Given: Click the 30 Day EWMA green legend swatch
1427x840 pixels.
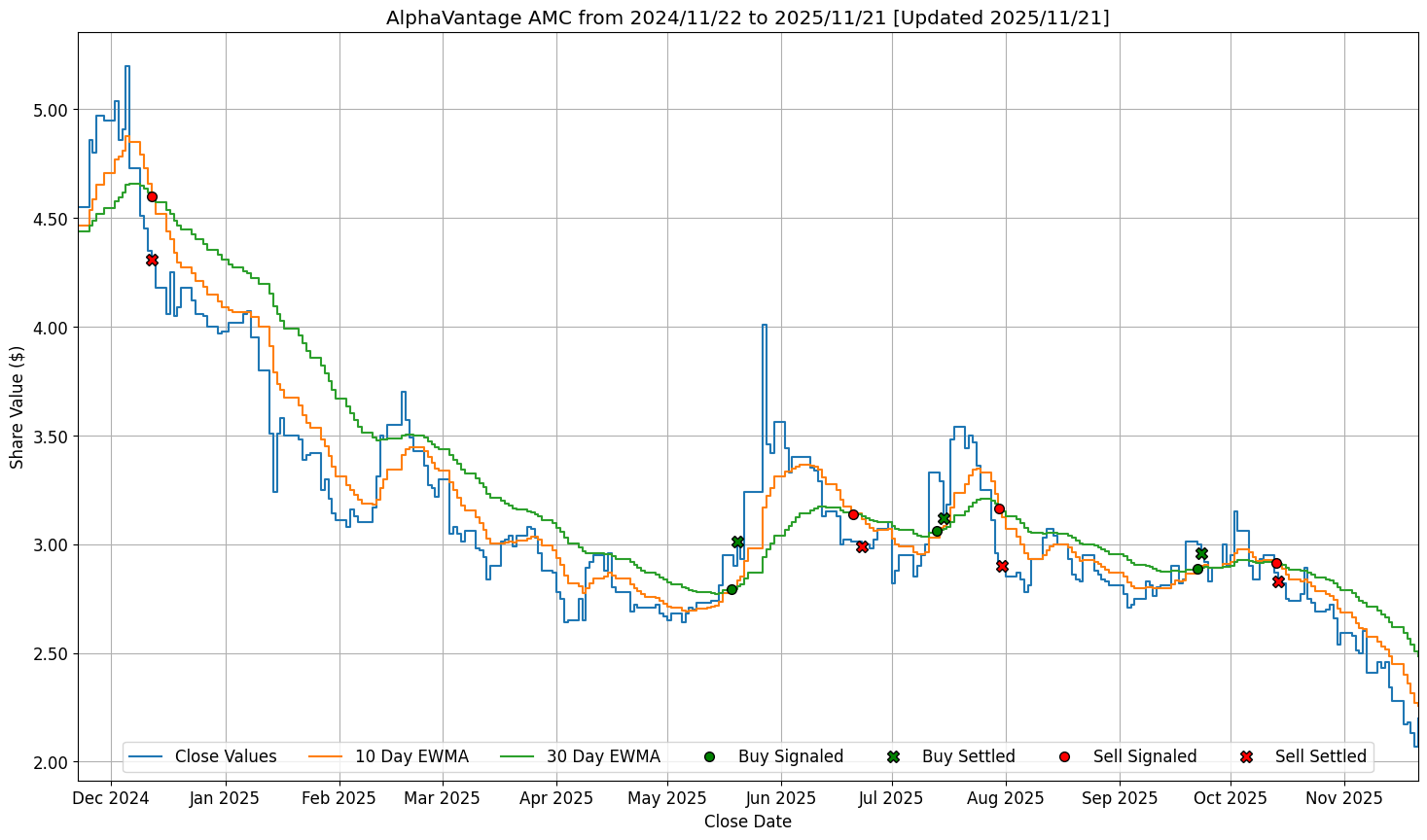Looking at the screenshot, I should [x=517, y=756].
